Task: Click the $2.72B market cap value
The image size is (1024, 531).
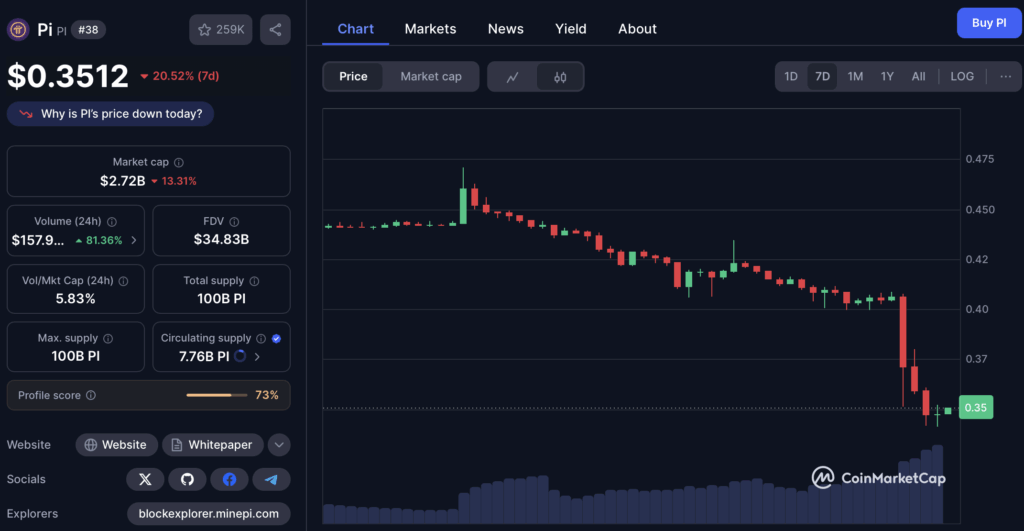Action: [123, 181]
